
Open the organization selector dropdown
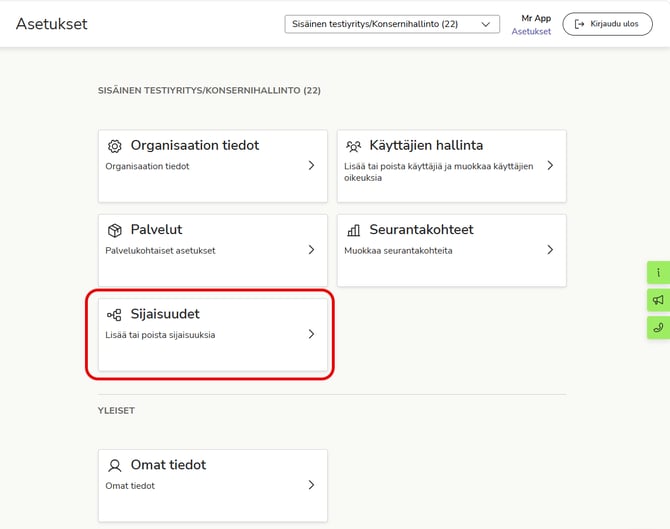pyautogui.click(x=392, y=24)
